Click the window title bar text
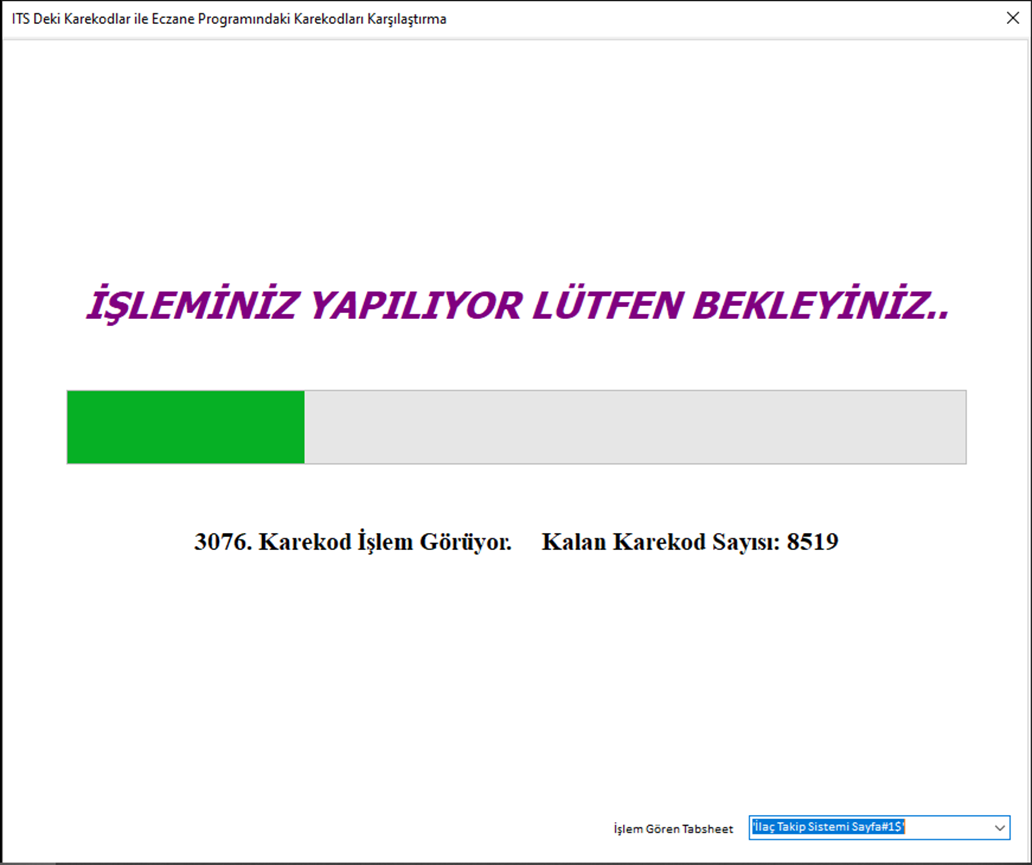Viewport: 1032px width, 865px height. tap(229, 18)
